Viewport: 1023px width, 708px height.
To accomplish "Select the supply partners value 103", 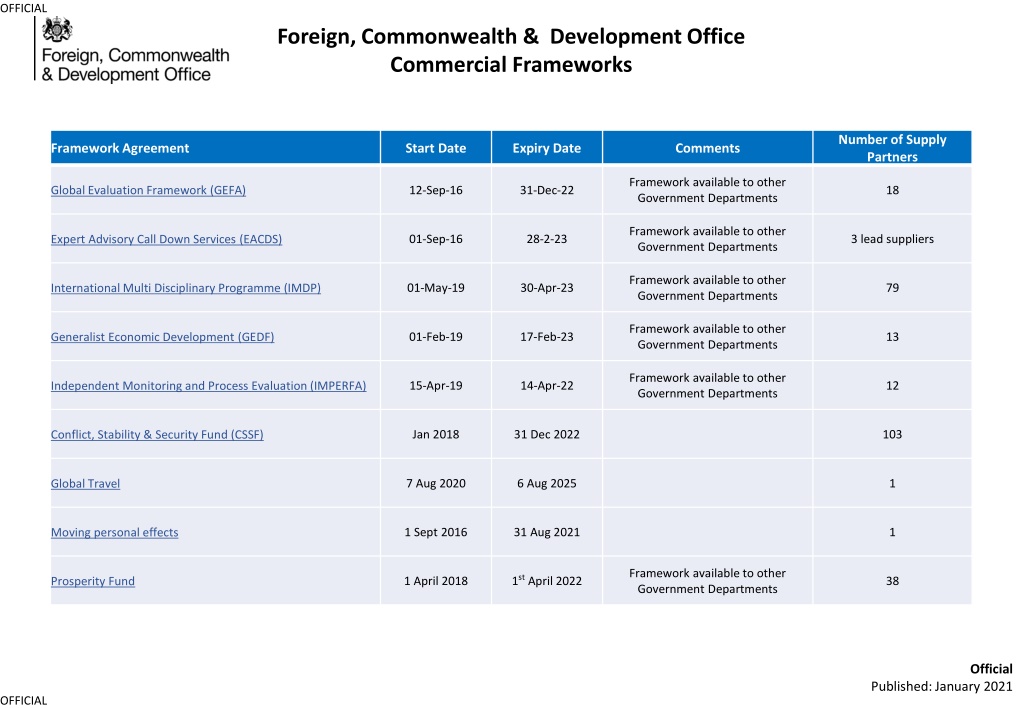I will (x=893, y=435).
